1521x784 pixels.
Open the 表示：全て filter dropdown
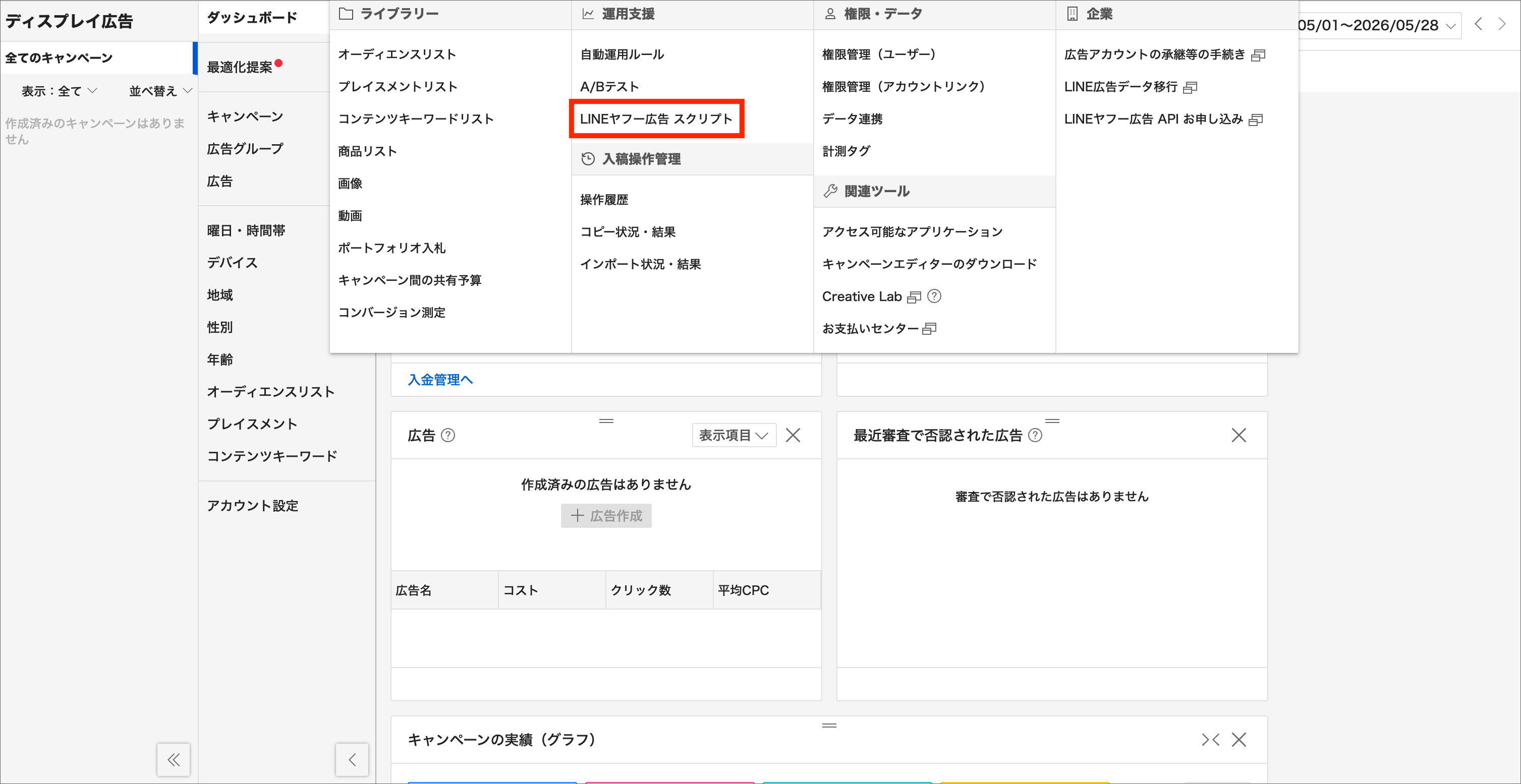point(59,91)
